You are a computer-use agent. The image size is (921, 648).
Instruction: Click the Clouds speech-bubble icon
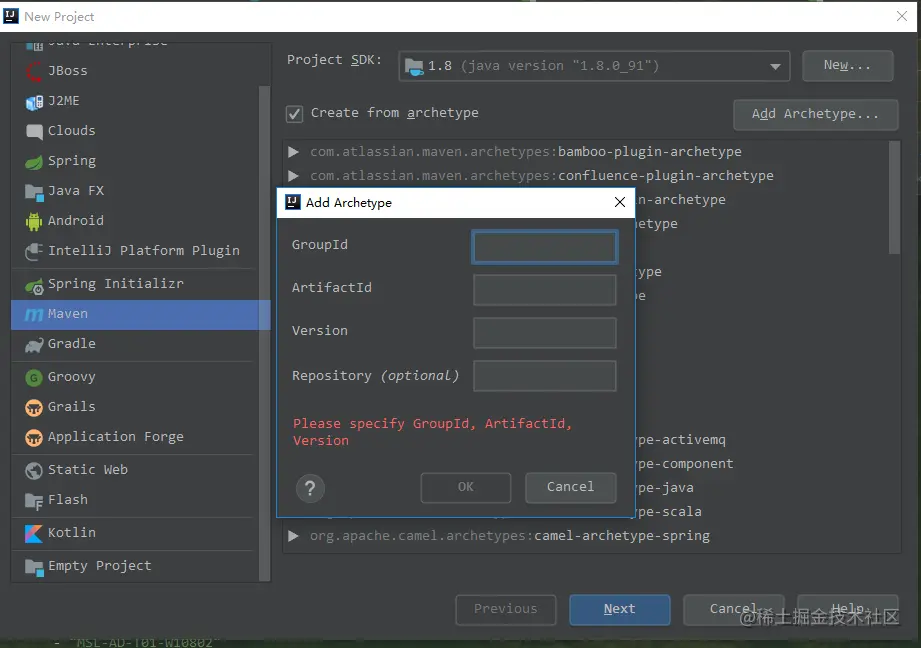(x=34, y=132)
